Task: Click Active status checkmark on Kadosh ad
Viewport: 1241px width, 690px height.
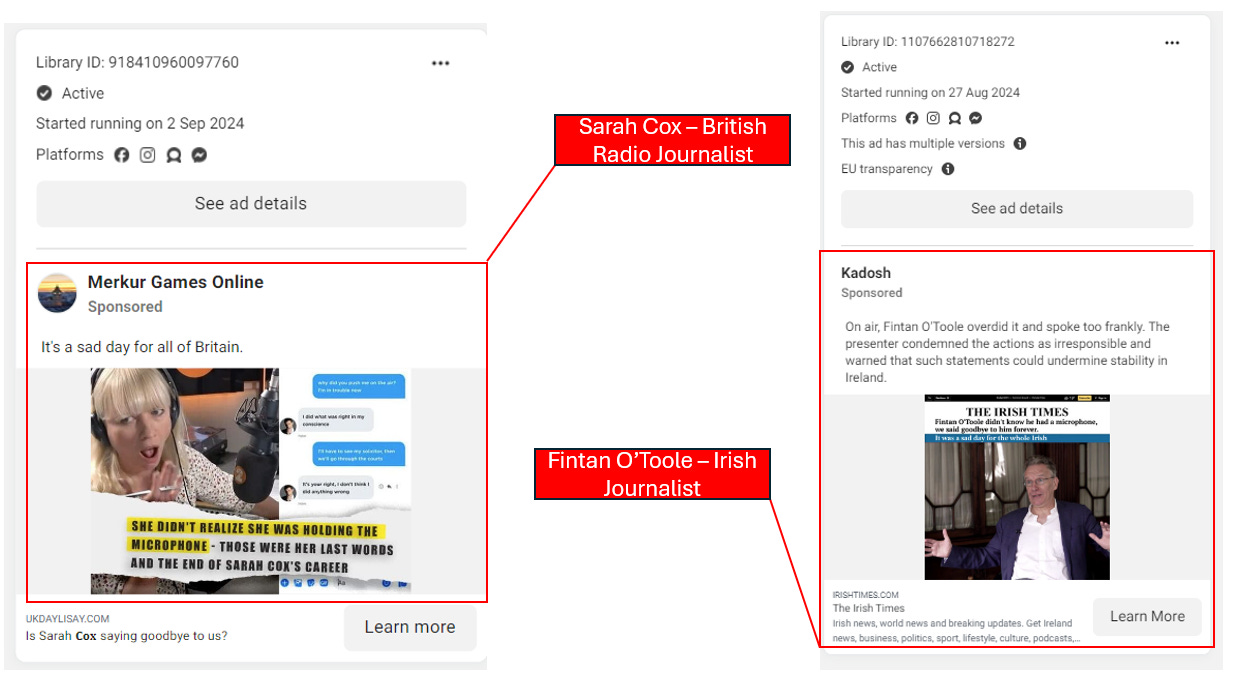Action: [848, 67]
